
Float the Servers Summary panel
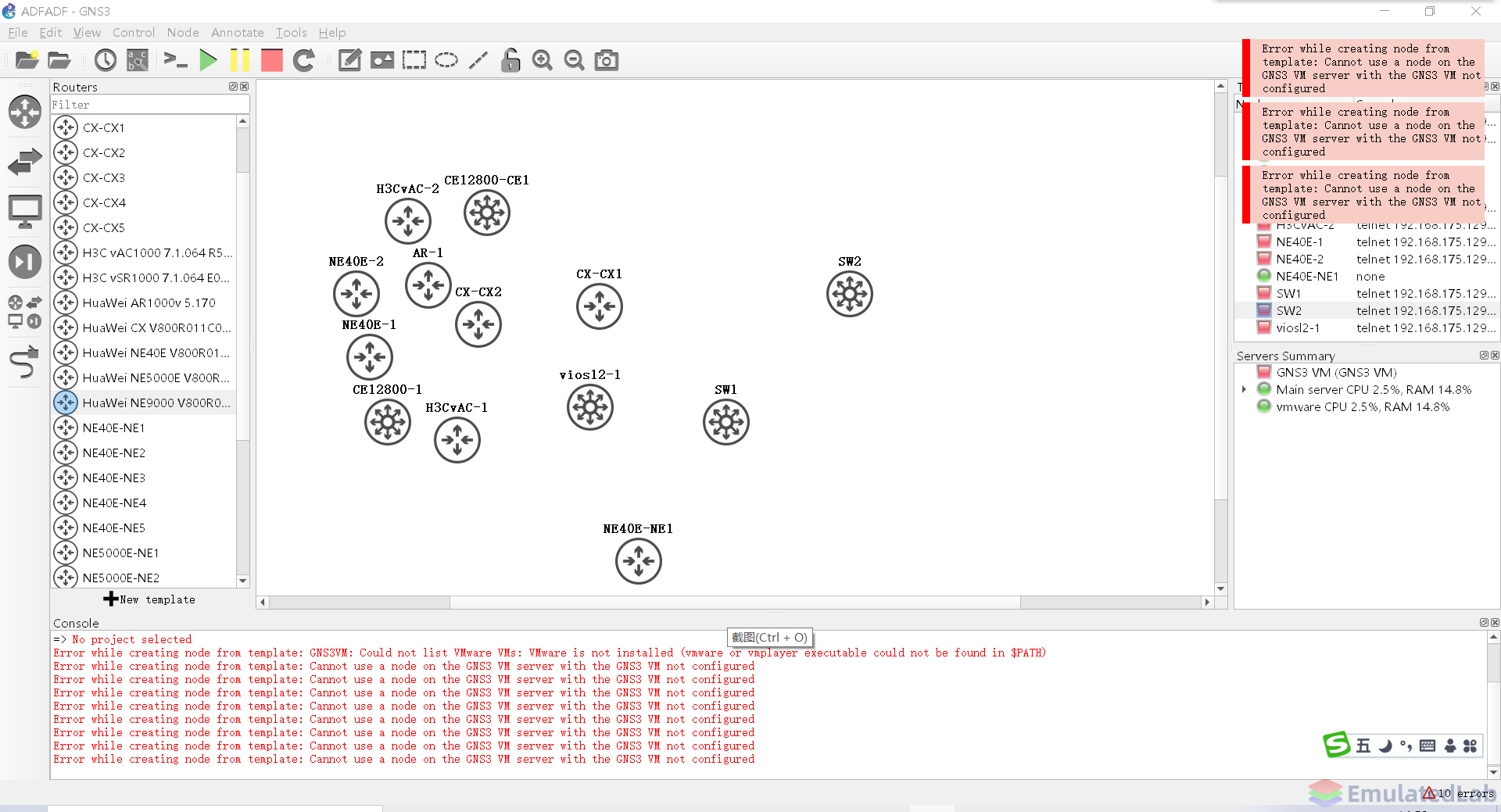coord(1484,356)
